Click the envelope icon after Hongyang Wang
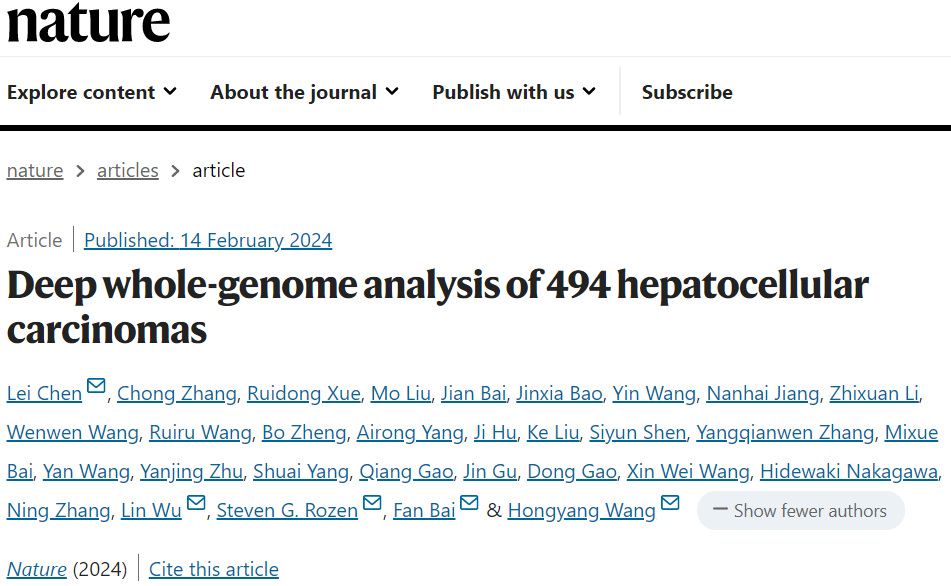951x586 pixels. 670,503
